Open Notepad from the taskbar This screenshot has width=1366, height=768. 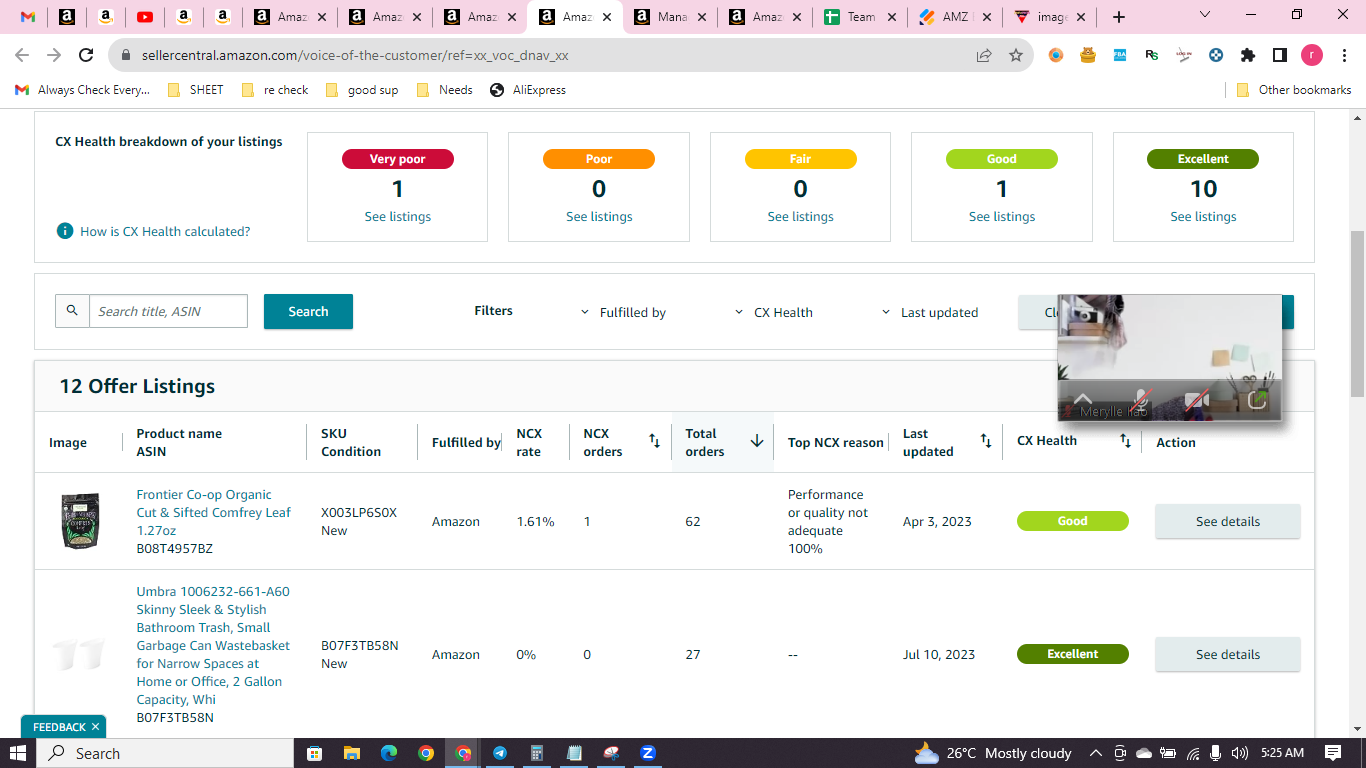click(574, 753)
